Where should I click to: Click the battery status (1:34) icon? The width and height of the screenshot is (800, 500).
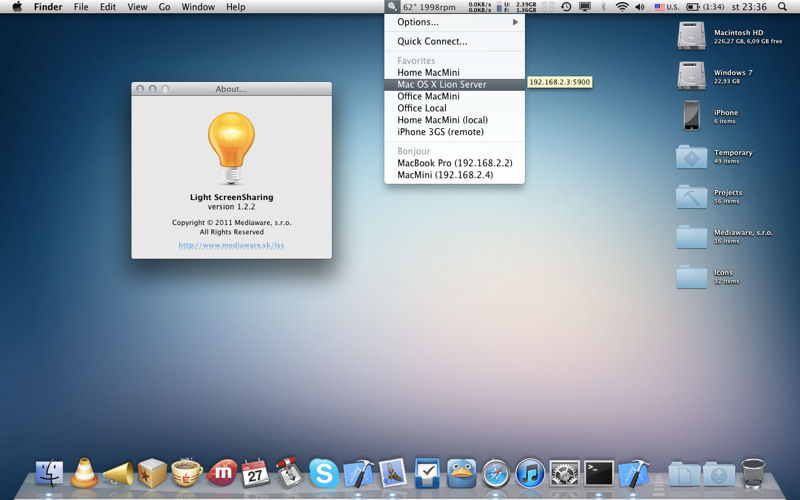(x=705, y=7)
